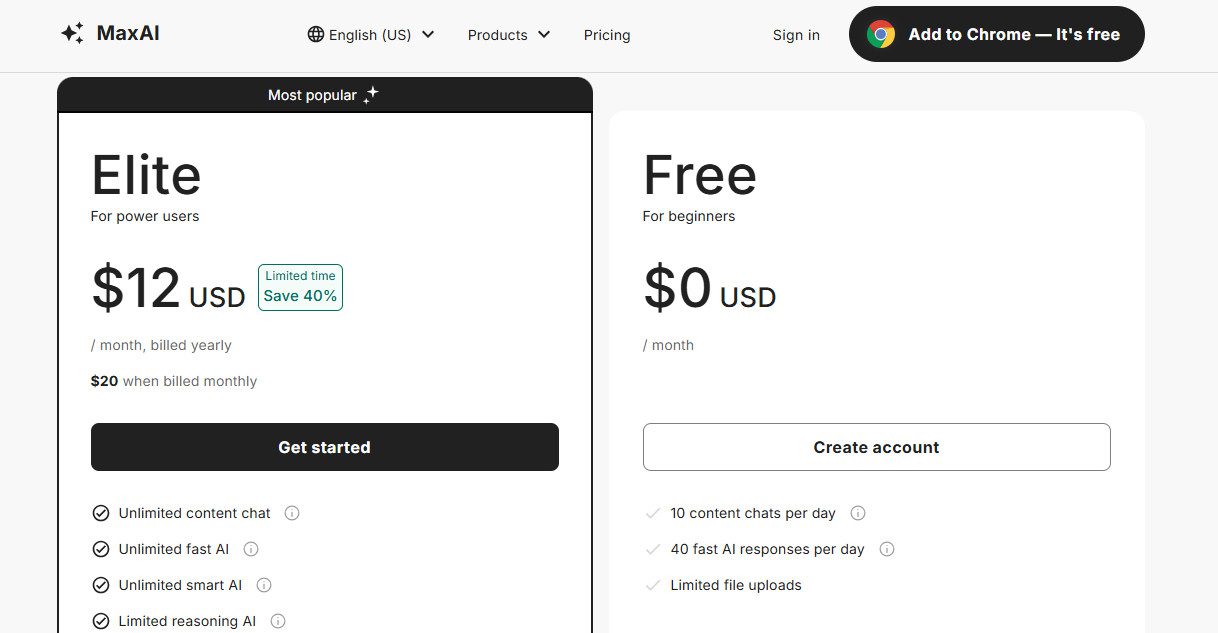Click Get started on the Elite plan
The image size is (1218, 633).
(x=324, y=447)
